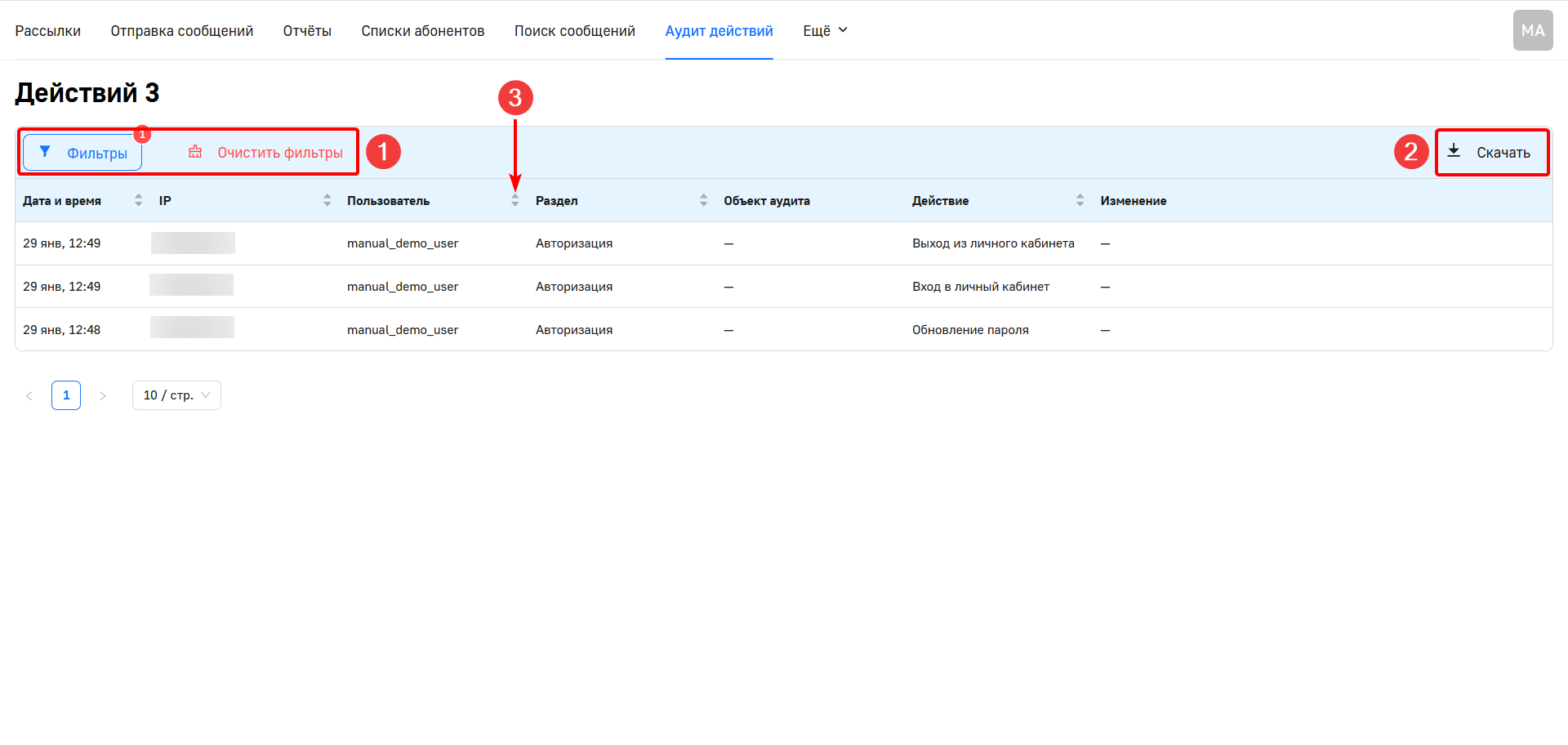Open the Рассылки tab

(47, 30)
